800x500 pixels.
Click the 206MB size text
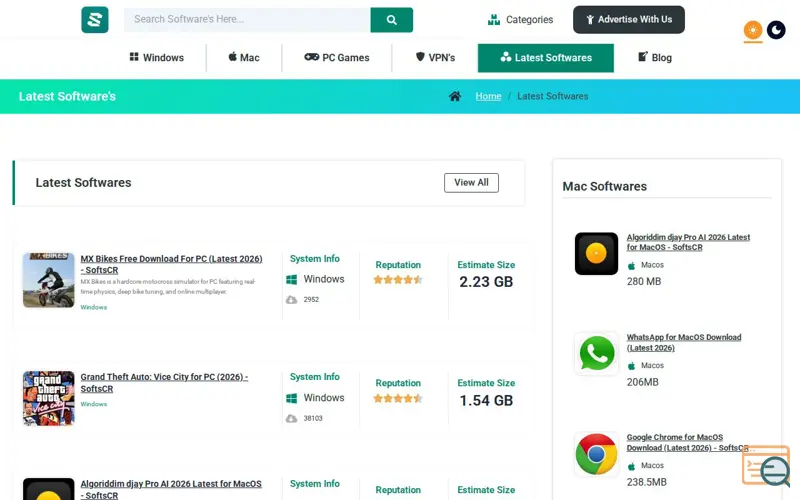click(x=643, y=382)
